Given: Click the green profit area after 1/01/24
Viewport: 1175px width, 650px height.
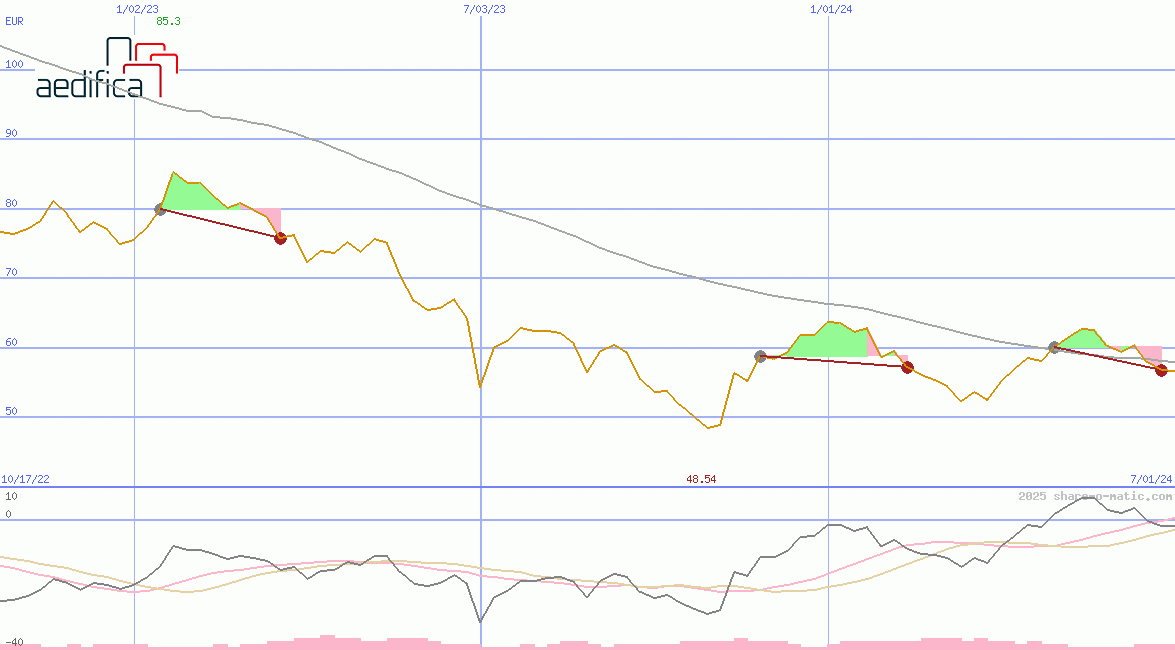Looking at the screenshot, I should coord(830,340).
